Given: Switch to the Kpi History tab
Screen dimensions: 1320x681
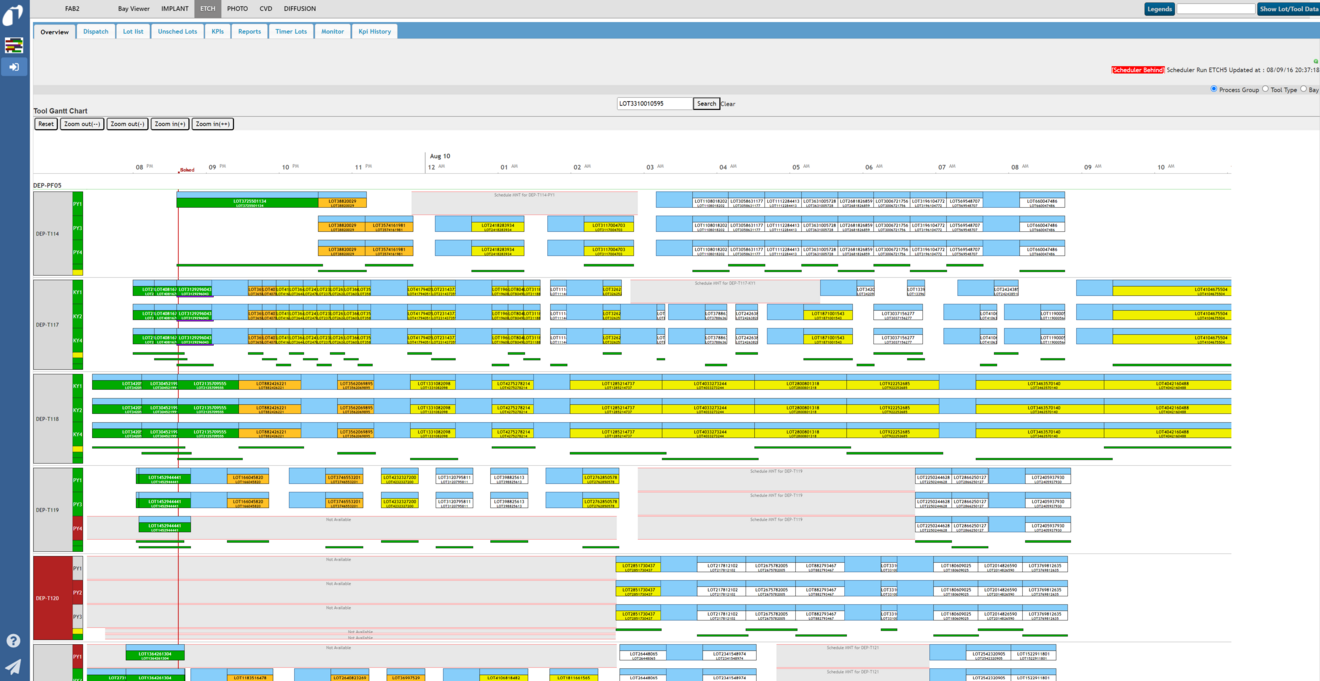Looking at the screenshot, I should (374, 31).
